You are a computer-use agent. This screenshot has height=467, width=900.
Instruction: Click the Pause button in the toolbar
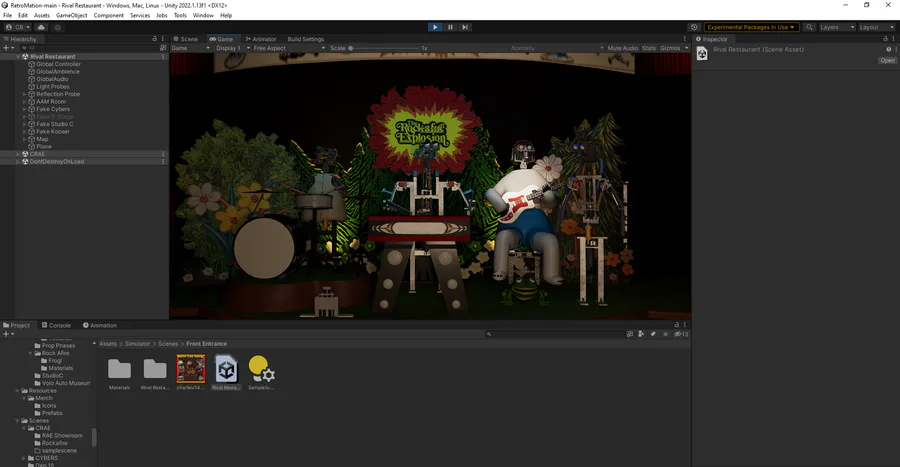pos(450,27)
